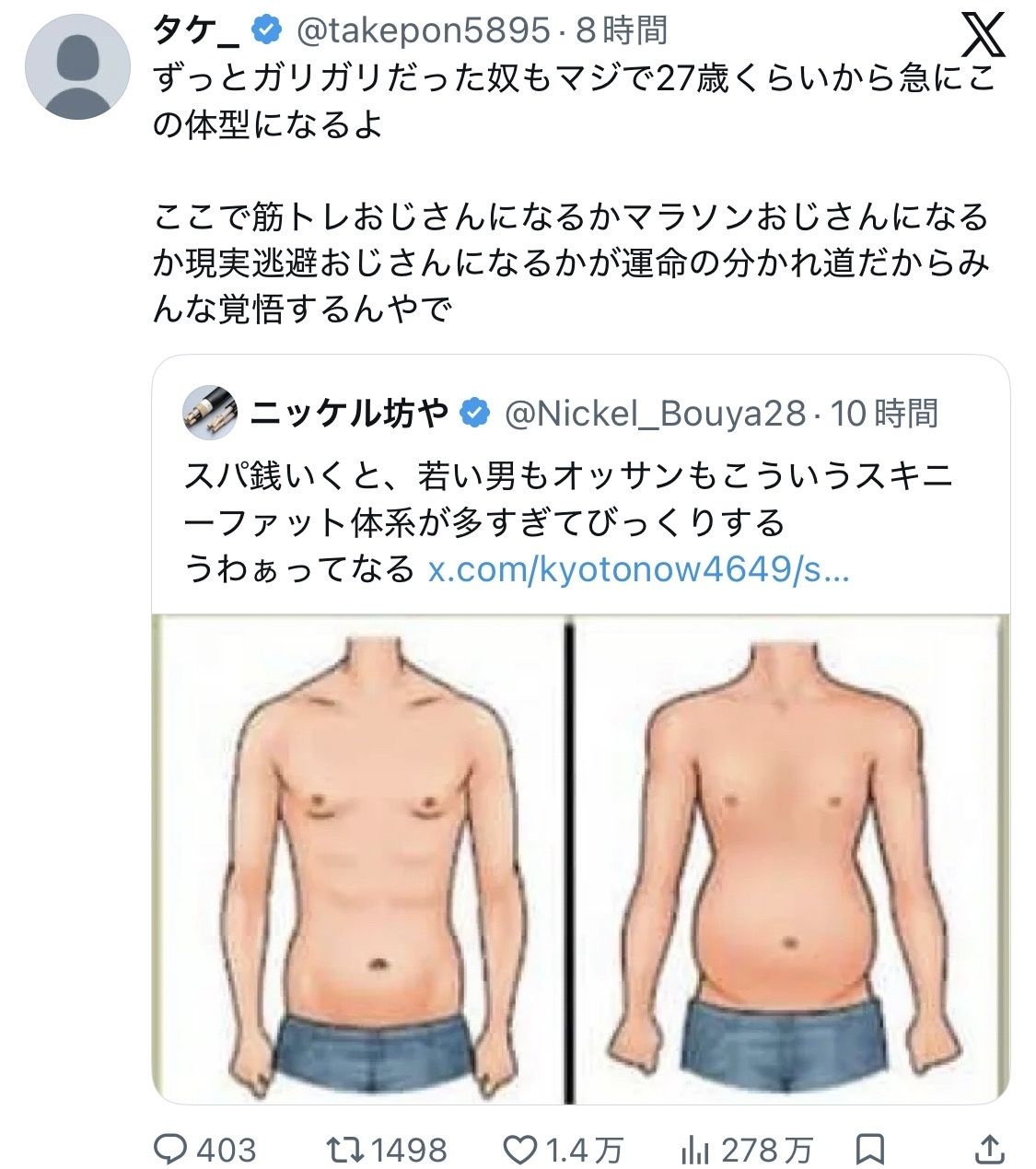Image resolution: width=1036 pixels, height=1169 pixels.
Task: Open ニッケル坊や profile avatar
Action: [211, 413]
